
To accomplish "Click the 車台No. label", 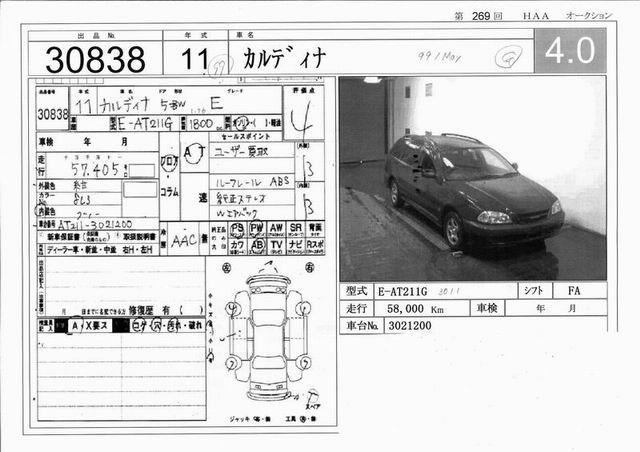I will 362,326.
